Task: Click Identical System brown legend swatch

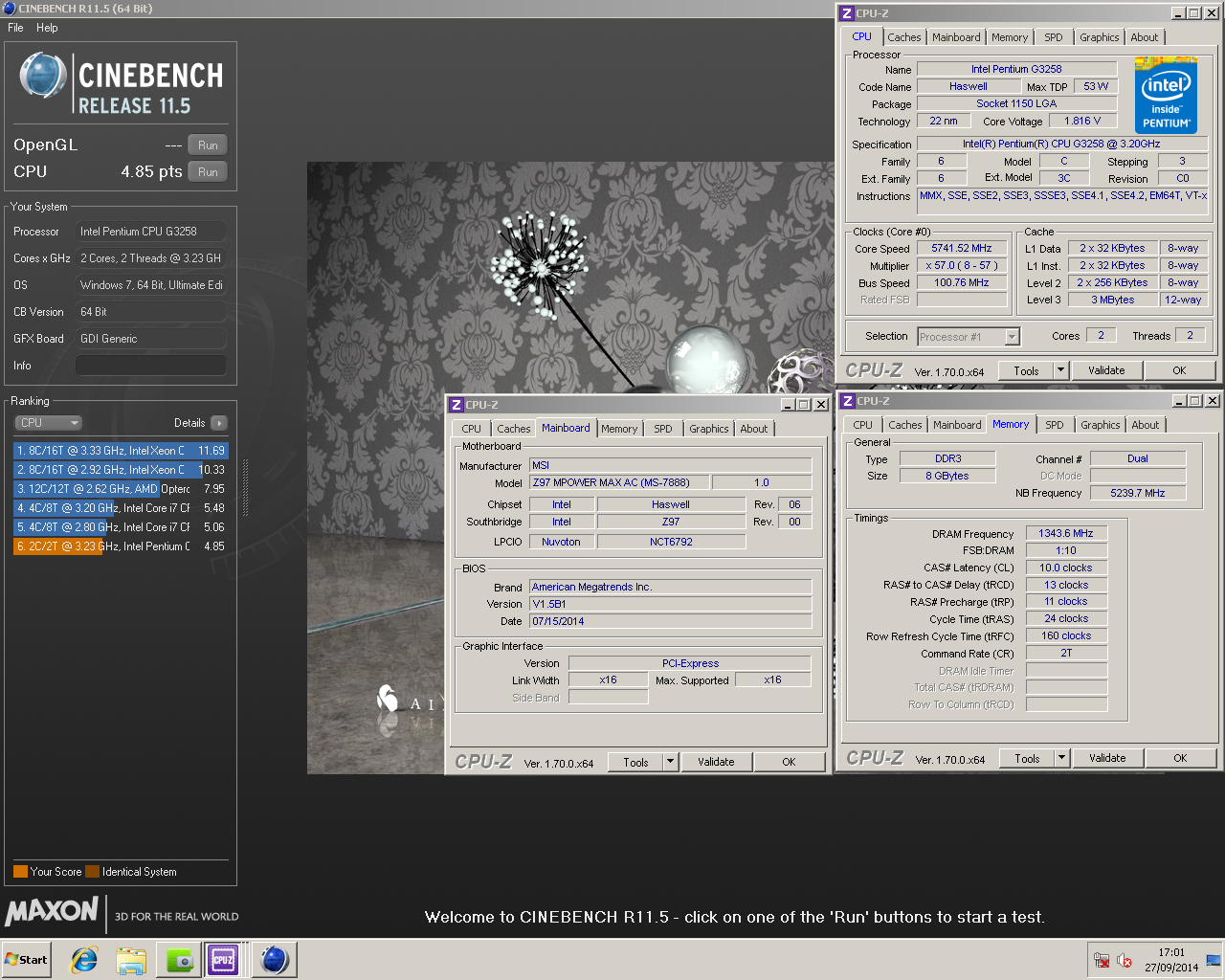Action: tap(92, 872)
